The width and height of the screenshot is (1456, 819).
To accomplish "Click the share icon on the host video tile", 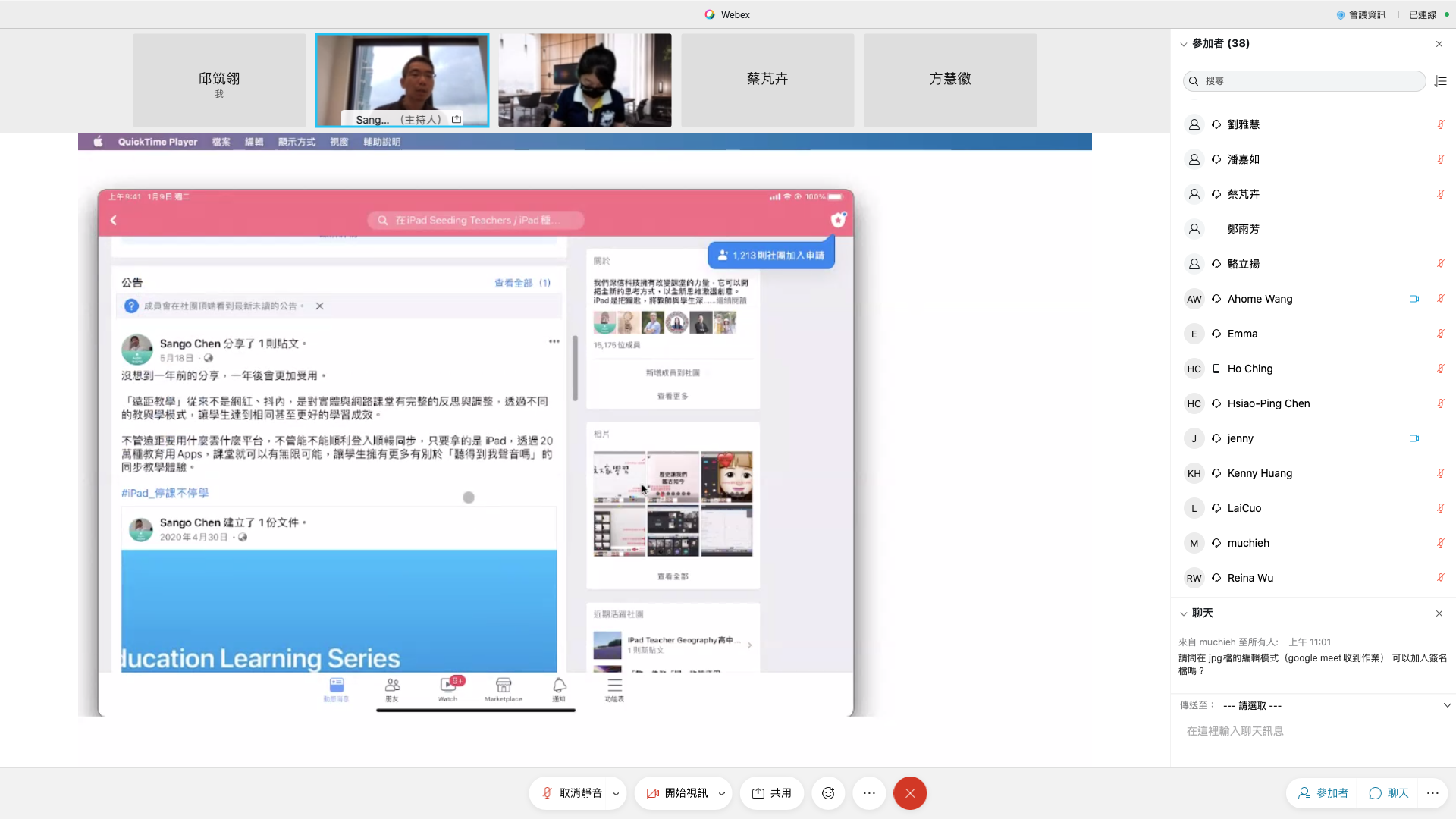I will (x=457, y=119).
